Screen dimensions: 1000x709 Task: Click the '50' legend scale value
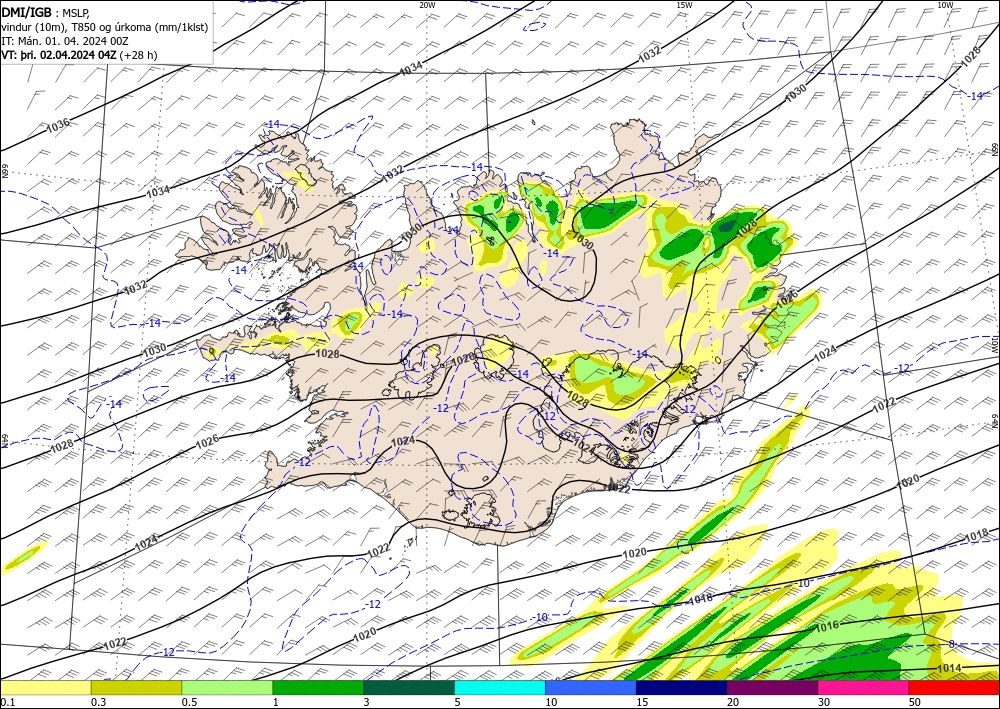[915, 702]
